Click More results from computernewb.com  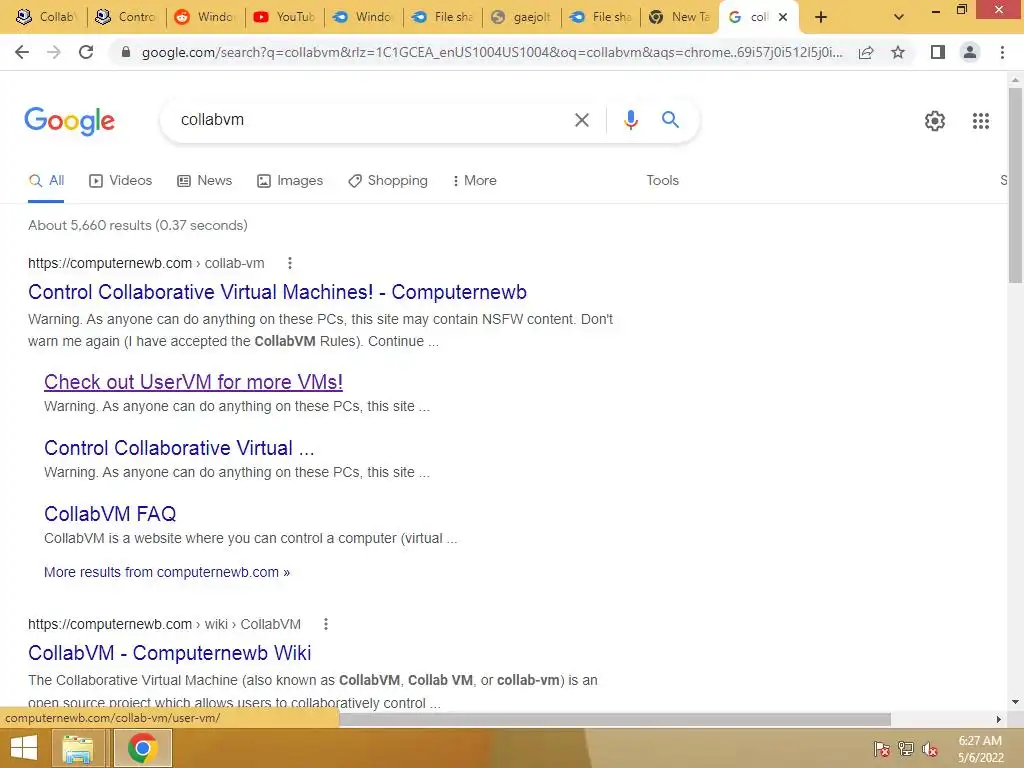(x=167, y=572)
